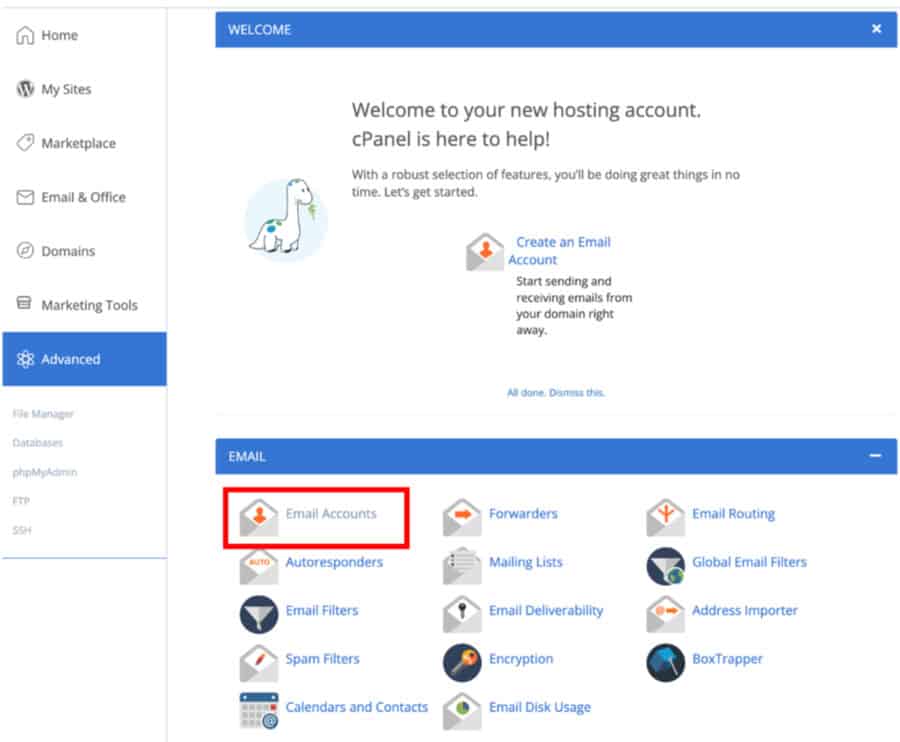
Task: Click the Email Disk Usage pie icon
Action: 462,711
